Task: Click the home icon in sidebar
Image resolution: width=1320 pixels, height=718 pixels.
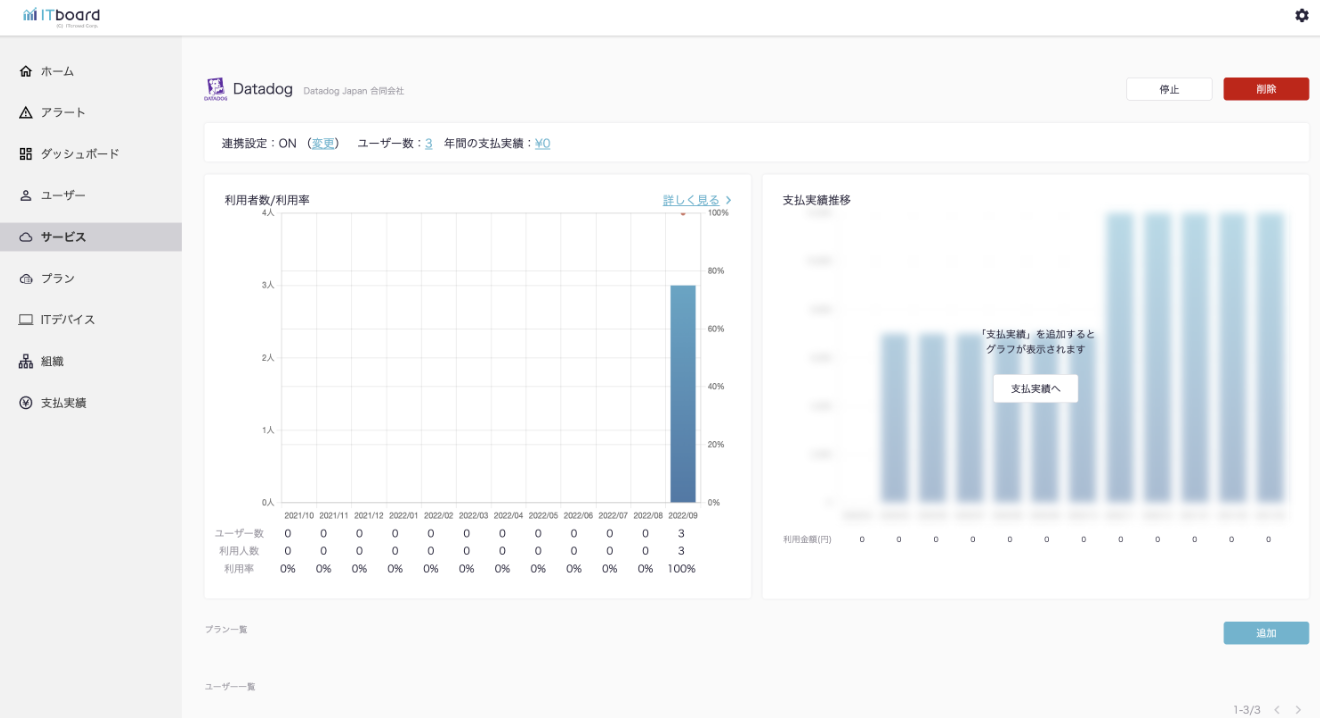Action: coord(26,72)
